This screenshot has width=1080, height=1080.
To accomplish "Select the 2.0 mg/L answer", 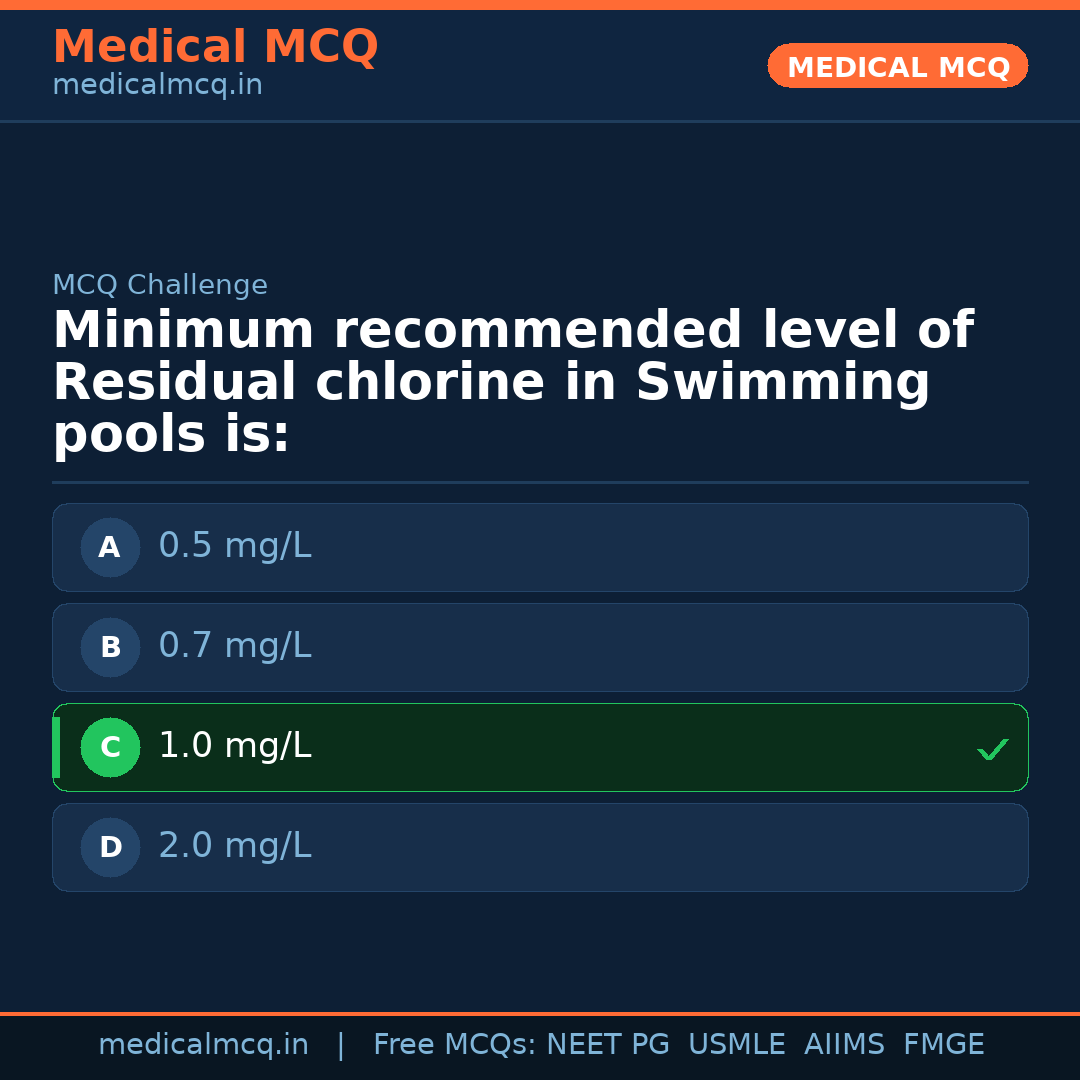I will [x=235, y=846].
